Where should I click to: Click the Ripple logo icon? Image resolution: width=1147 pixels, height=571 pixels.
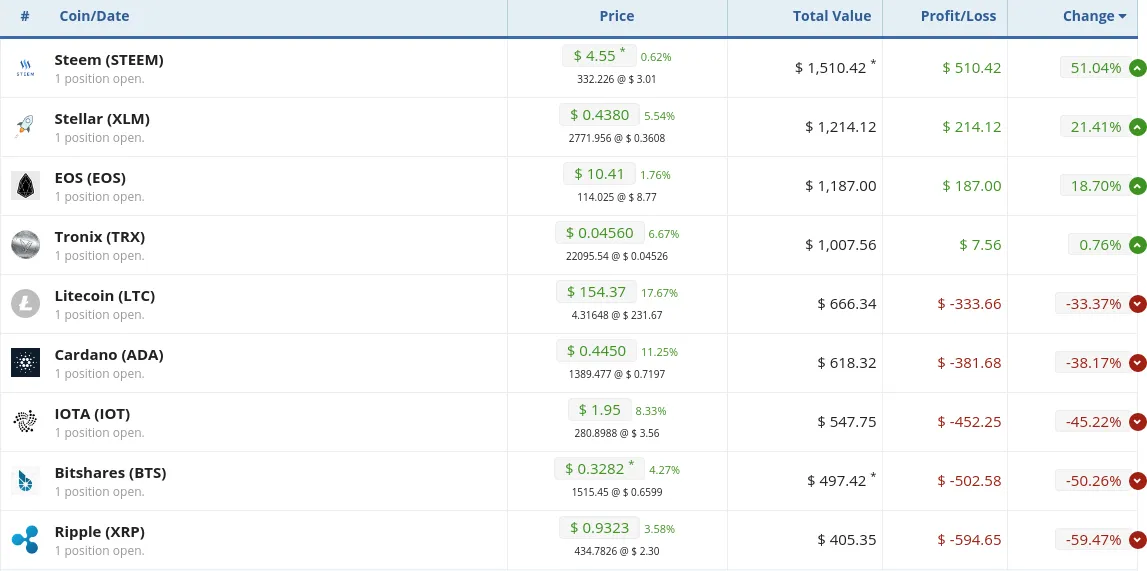(x=25, y=540)
